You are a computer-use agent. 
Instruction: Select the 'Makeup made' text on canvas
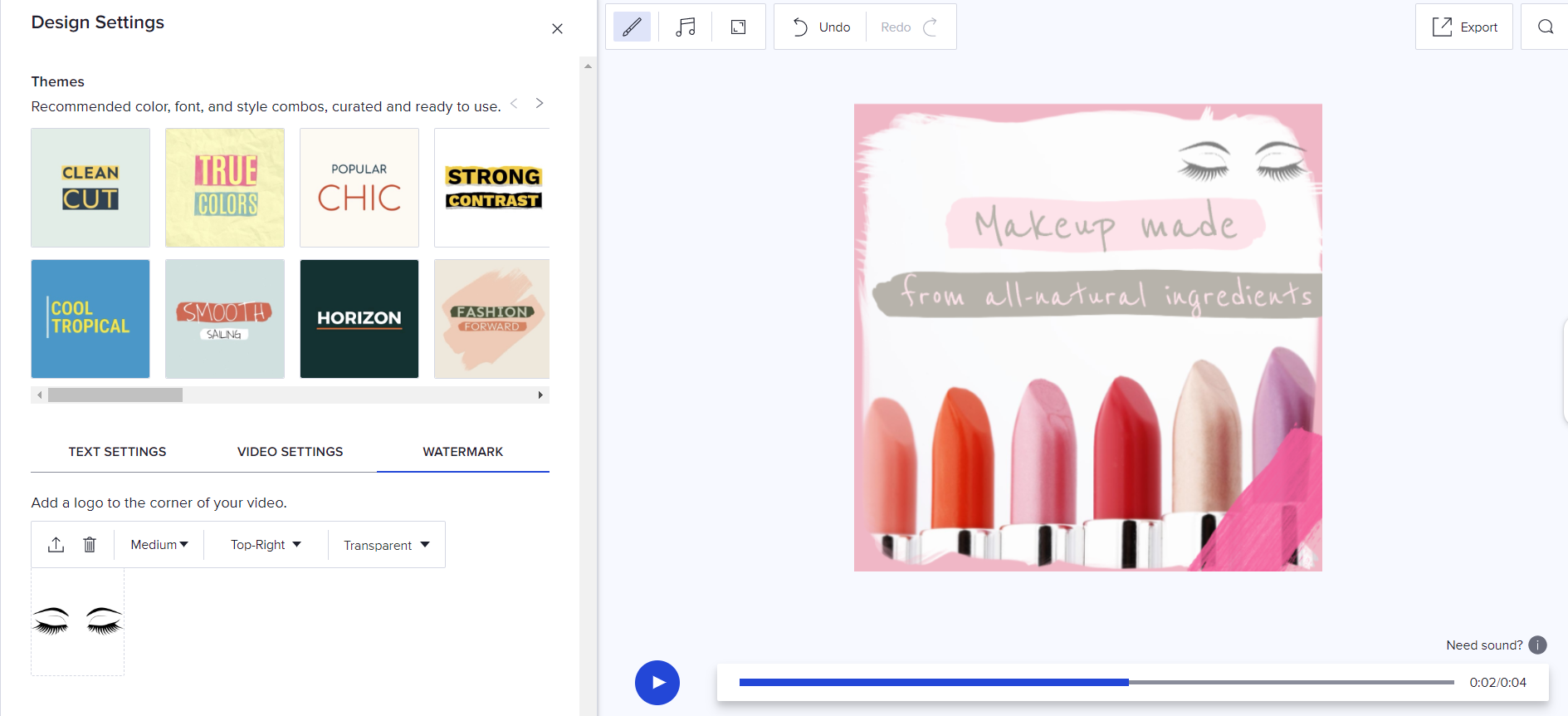[x=1106, y=224]
